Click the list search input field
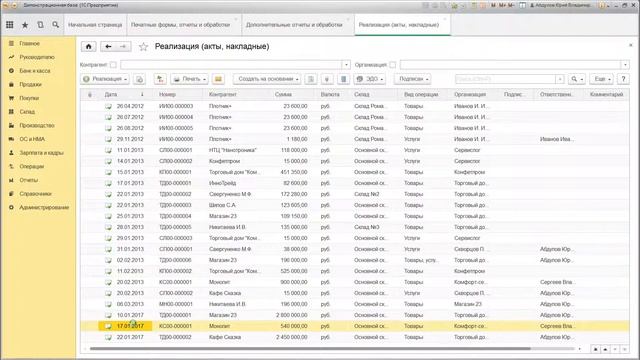 (505, 79)
